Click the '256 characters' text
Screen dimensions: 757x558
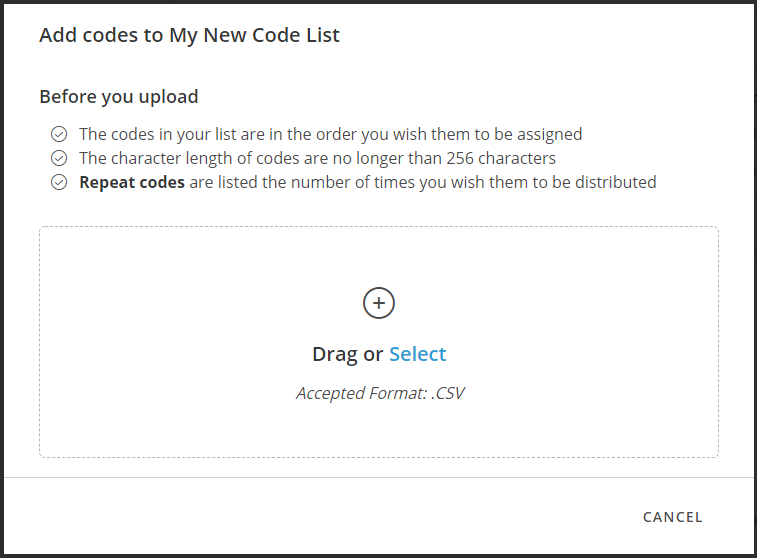point(501,158)
